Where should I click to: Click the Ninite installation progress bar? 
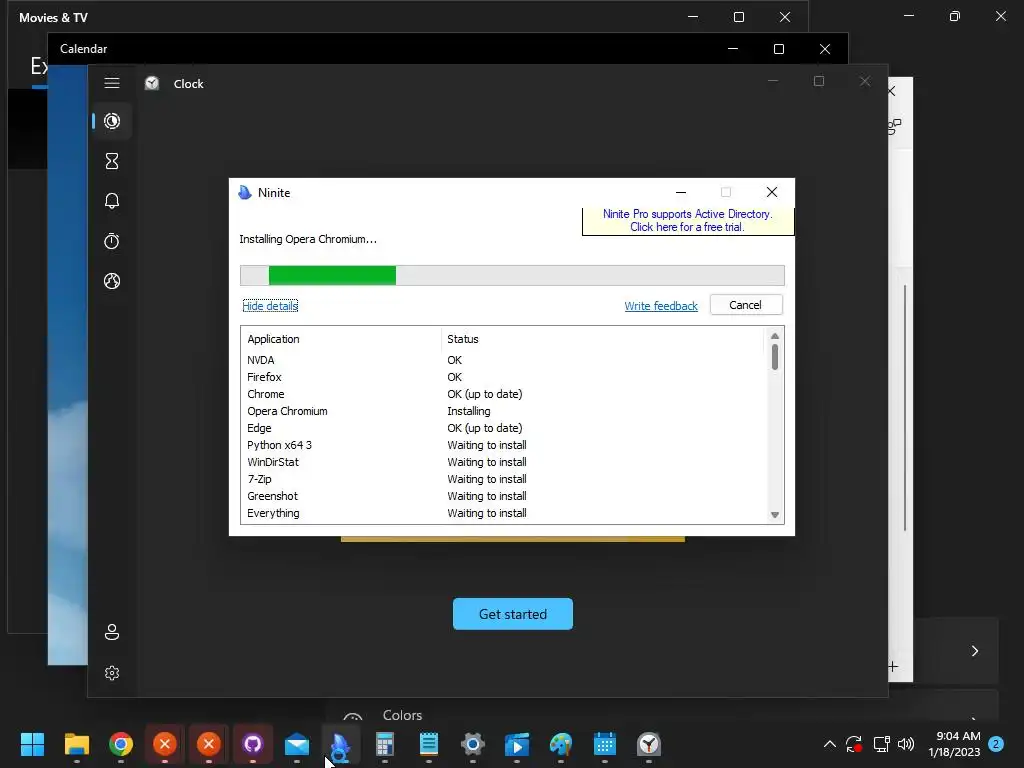pyautogui.click(x=512, y=276)
